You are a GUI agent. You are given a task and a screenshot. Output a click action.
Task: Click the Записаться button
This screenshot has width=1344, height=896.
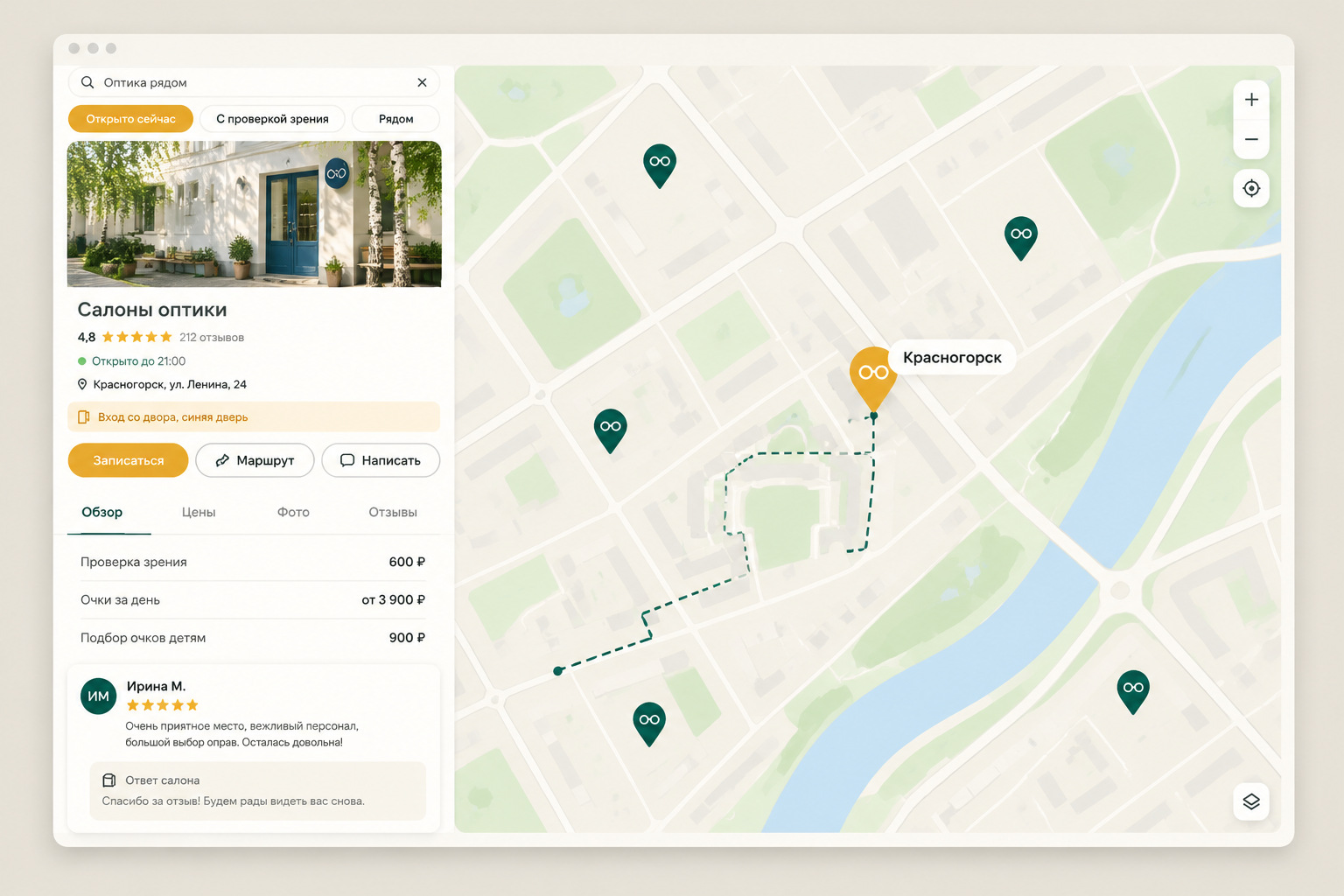128,460
